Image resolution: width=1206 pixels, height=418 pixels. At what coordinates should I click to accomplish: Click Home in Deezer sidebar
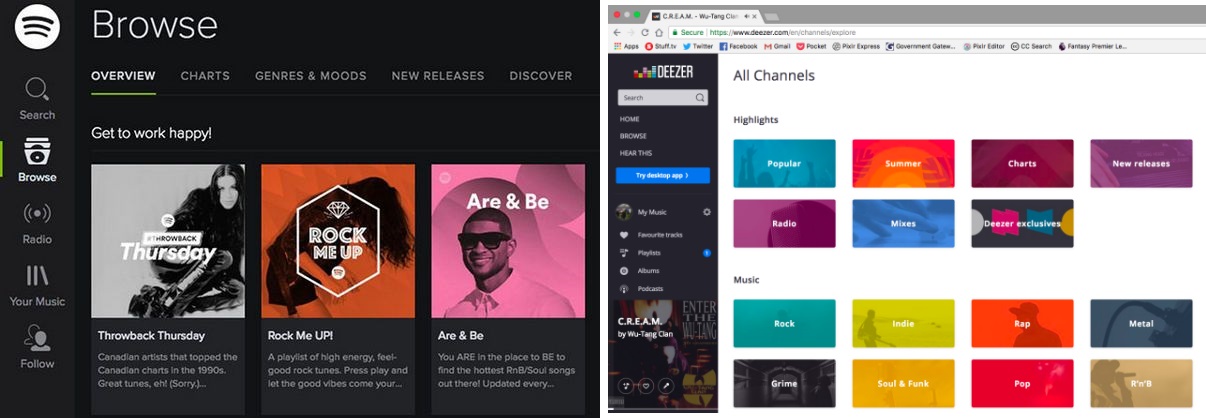coord(630,119)
